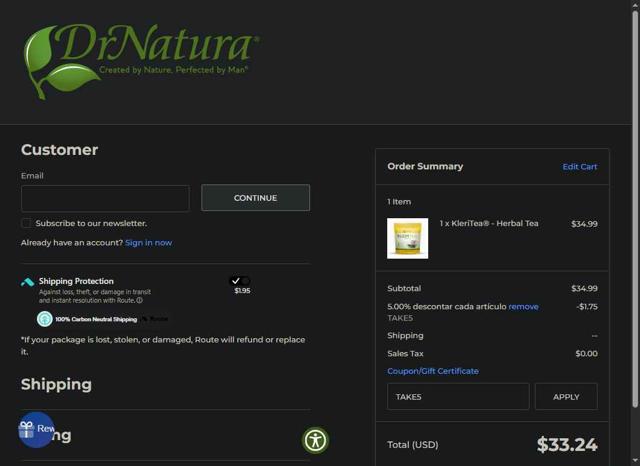The image size is (640, 466).
Task: Click the Total price $33.24
Action: [x=567, y=444]
